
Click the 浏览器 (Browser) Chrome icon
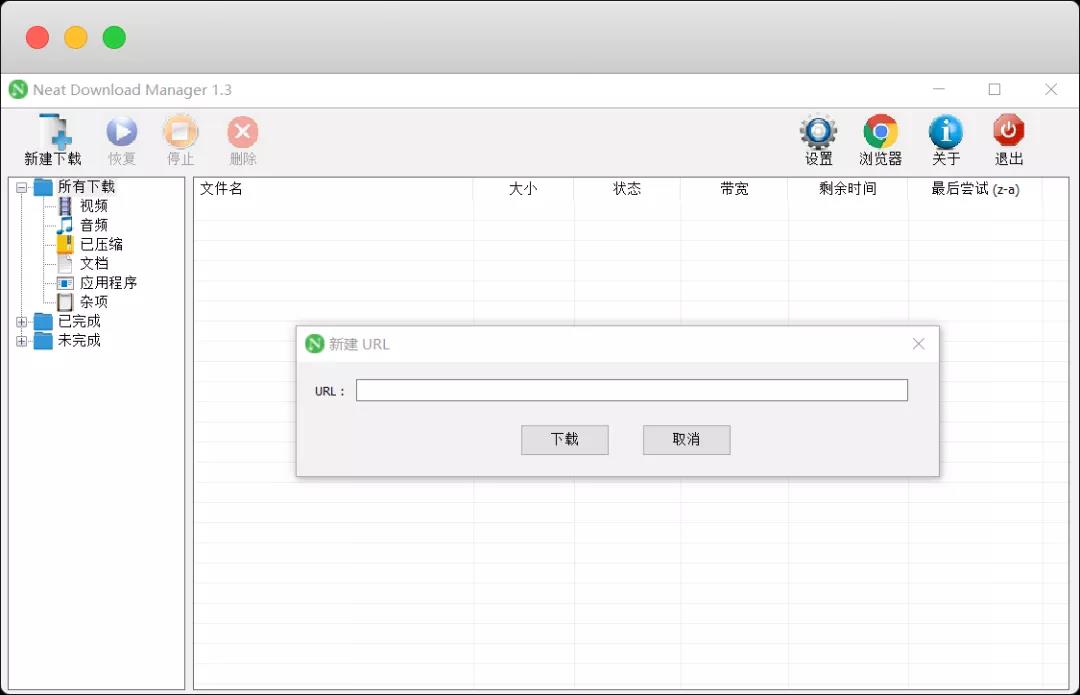tap(881, 133)
